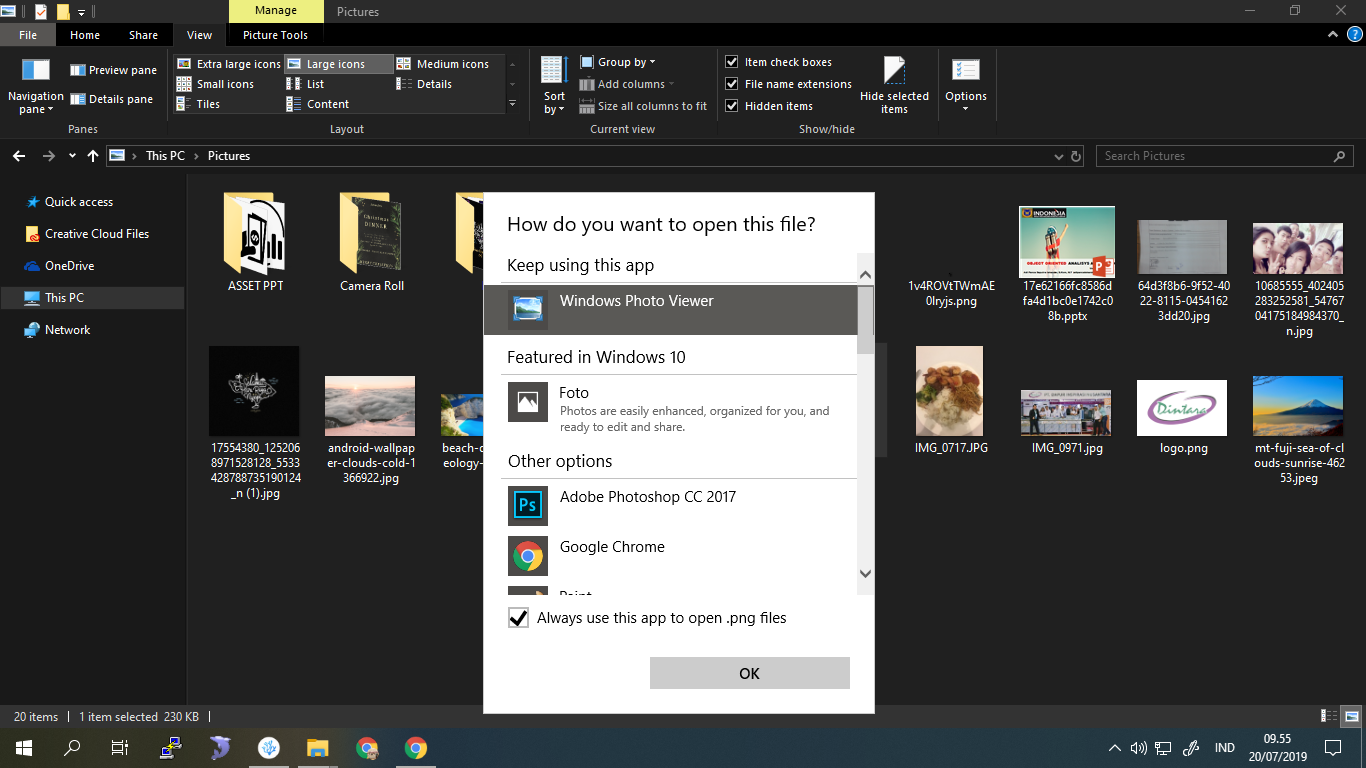Open the Add columns dropdown

[627, 84]
